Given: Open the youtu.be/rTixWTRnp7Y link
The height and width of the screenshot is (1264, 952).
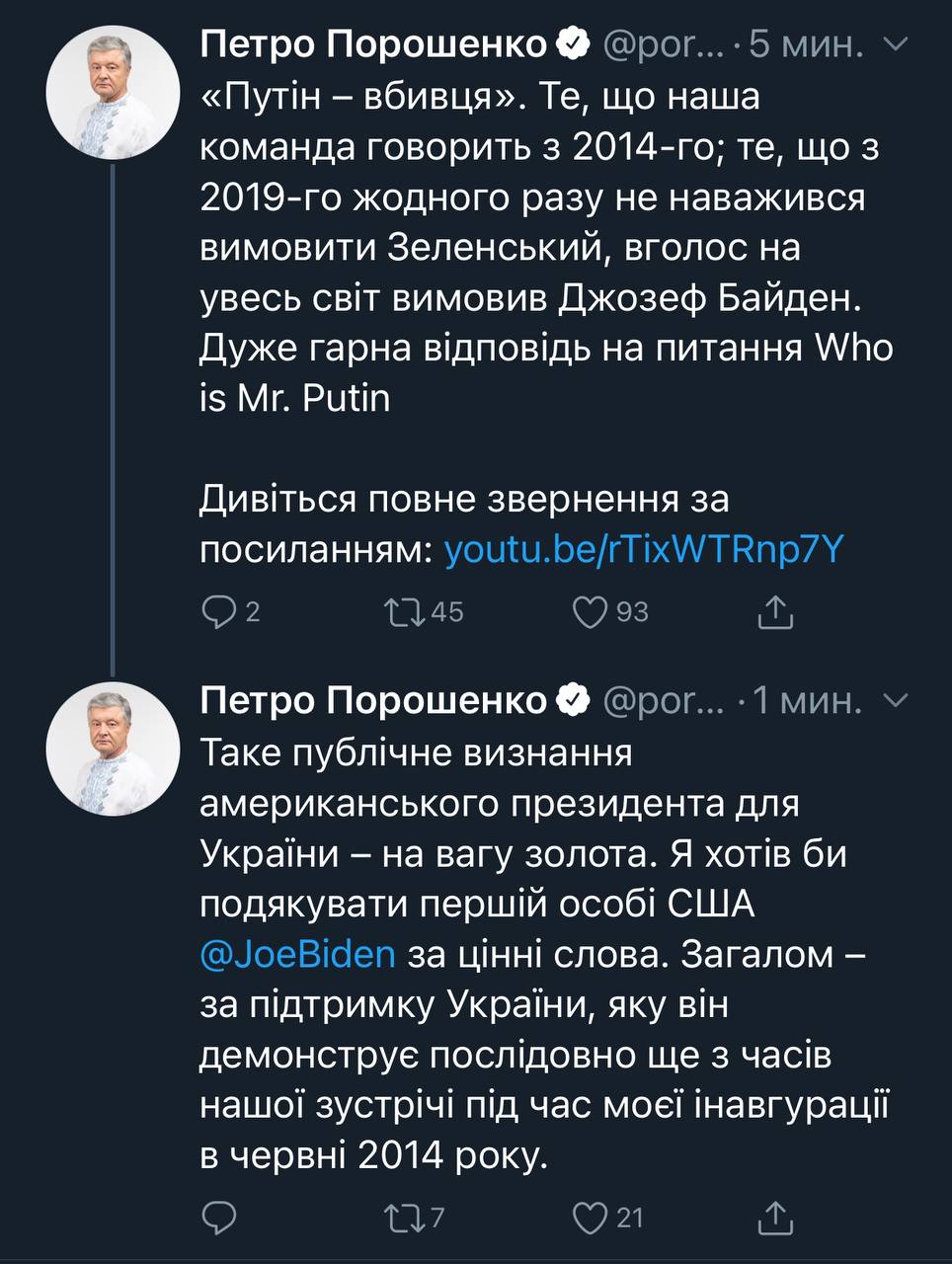Looking at the screenshot, I should click(x=644, y=549).
